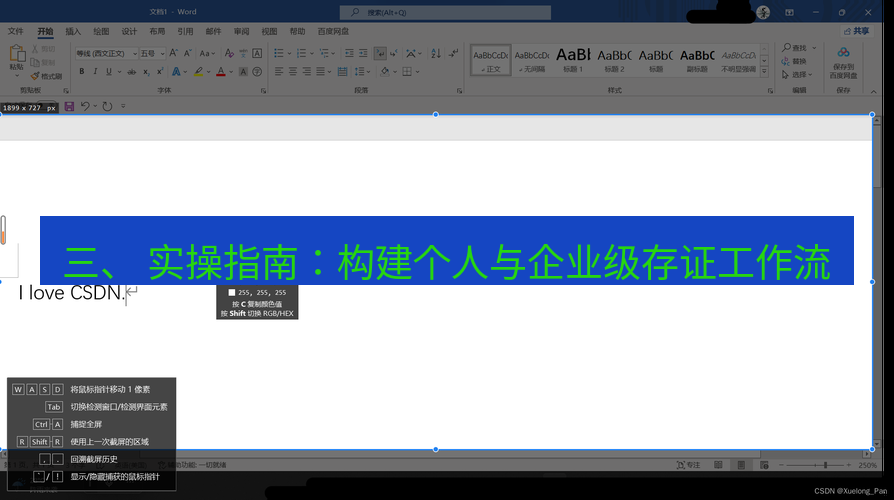Viewport: 894px width, 500px height.
Task: Toggle superscript (x²)
Action: 160,71
